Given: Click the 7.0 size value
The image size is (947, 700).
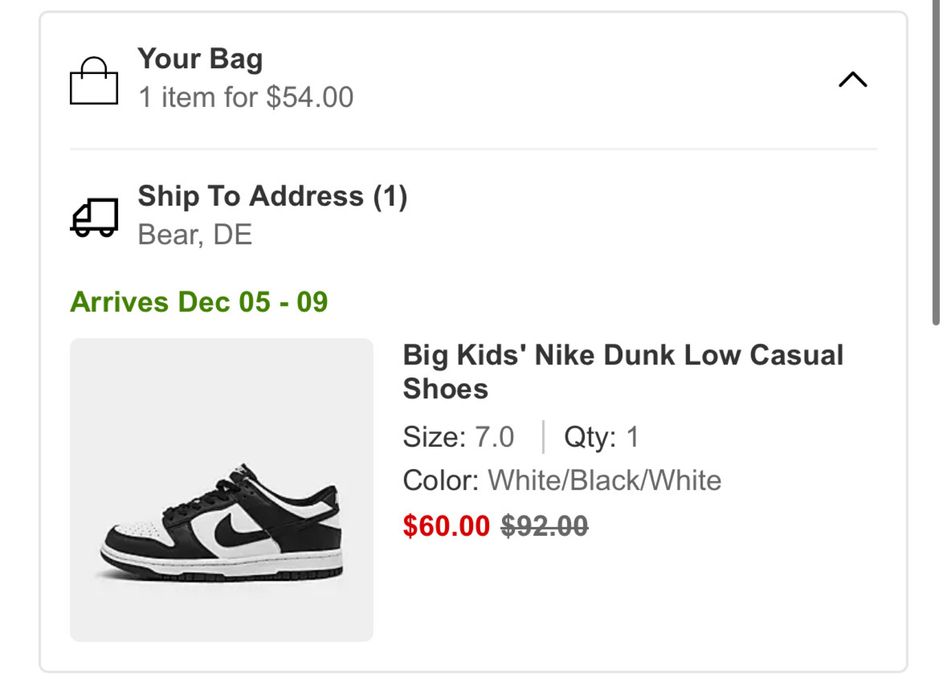Looking at the screenshot, I should [494, 437].
